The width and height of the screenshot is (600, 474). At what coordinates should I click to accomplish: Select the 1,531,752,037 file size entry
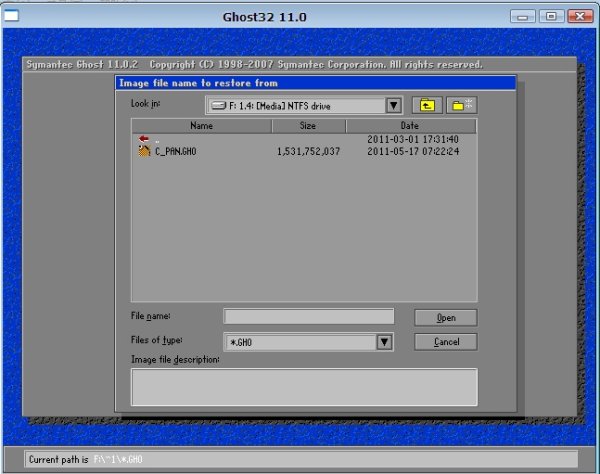click(308, 152)
